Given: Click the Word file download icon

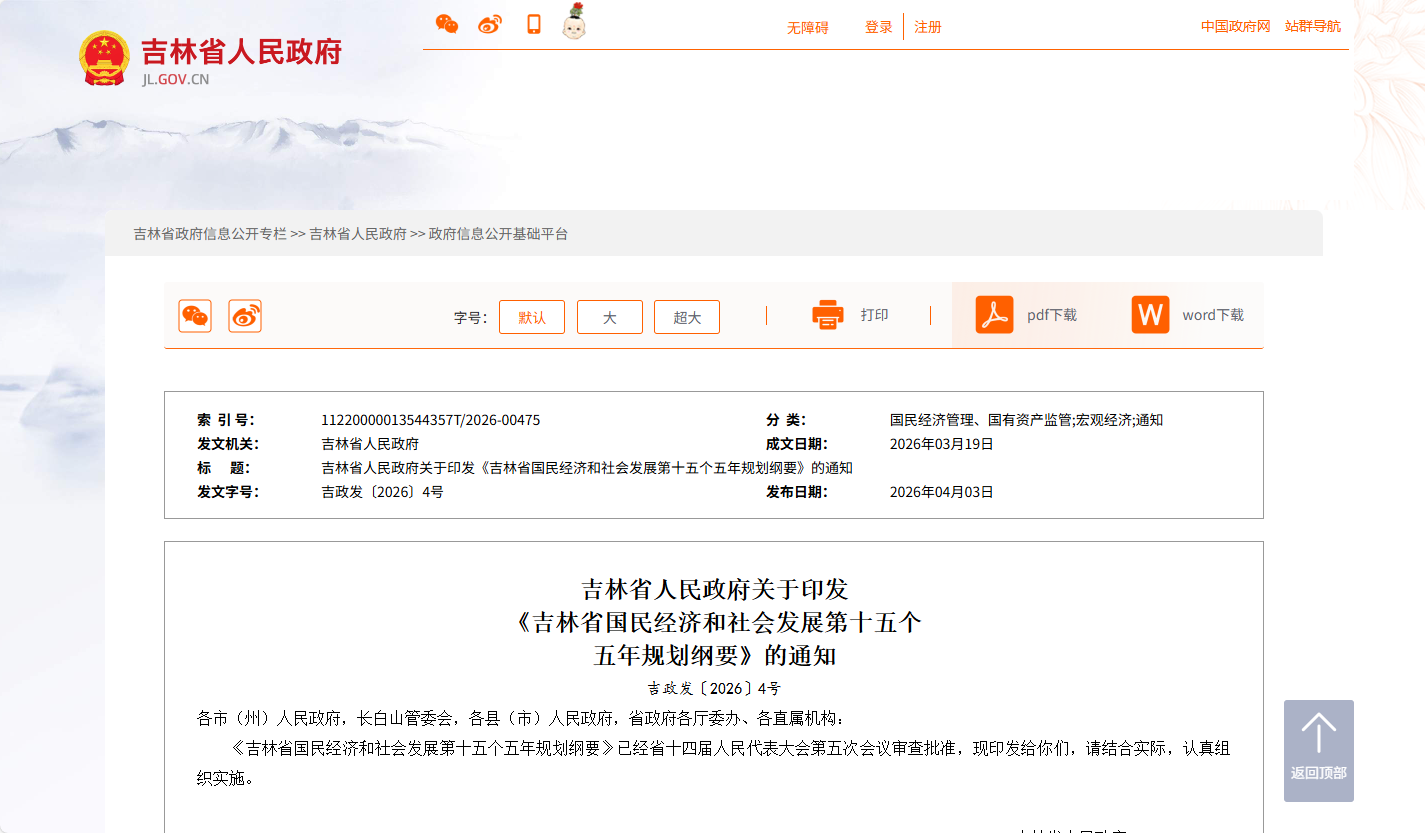Looking at the screenshot, I should 1150,315.
